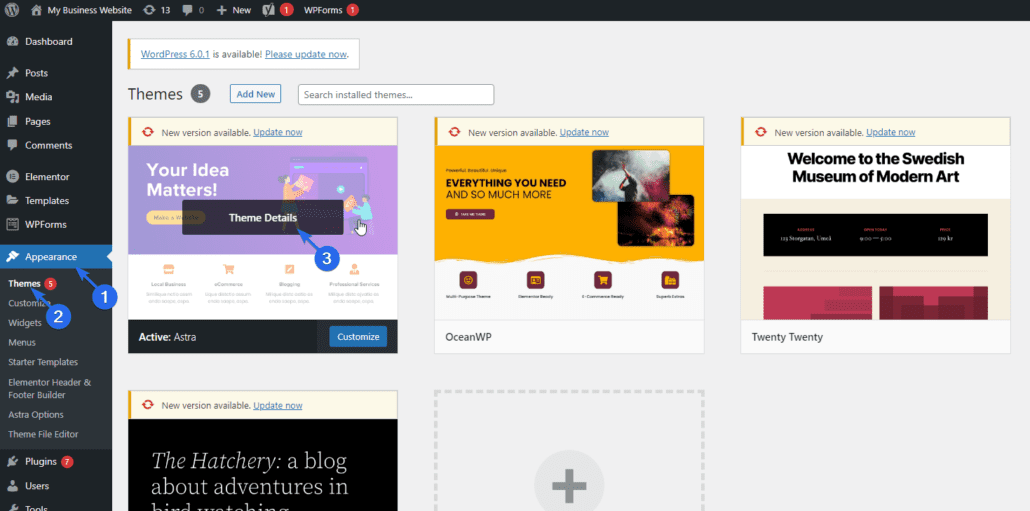Click Update now link on OceanWP theme

[x=585, y=132]
